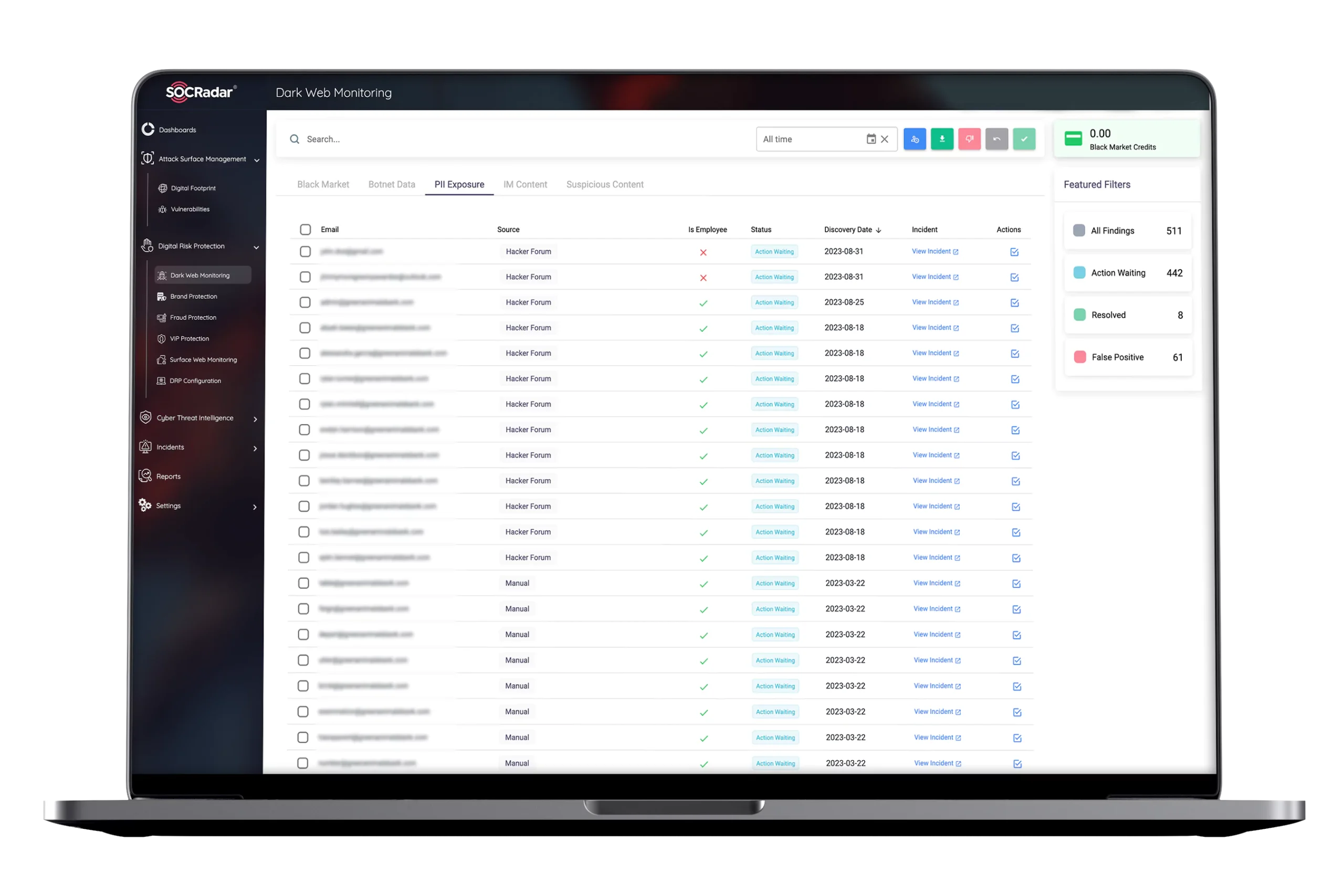Screen dimensions: 1344x896
Task: Click the green download export icon
Action: (x=942, y=139)
